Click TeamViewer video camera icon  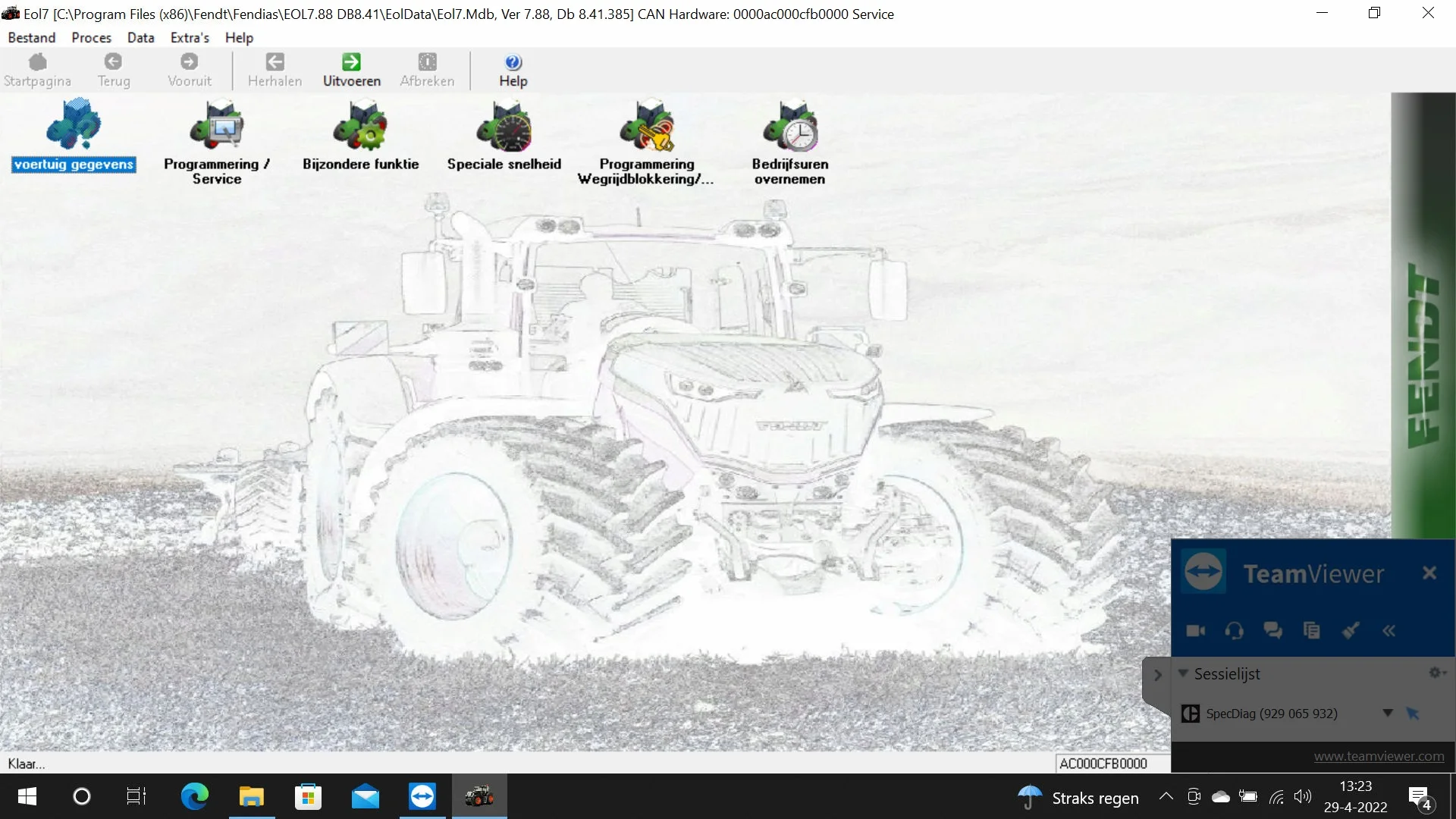[1196, 631]
